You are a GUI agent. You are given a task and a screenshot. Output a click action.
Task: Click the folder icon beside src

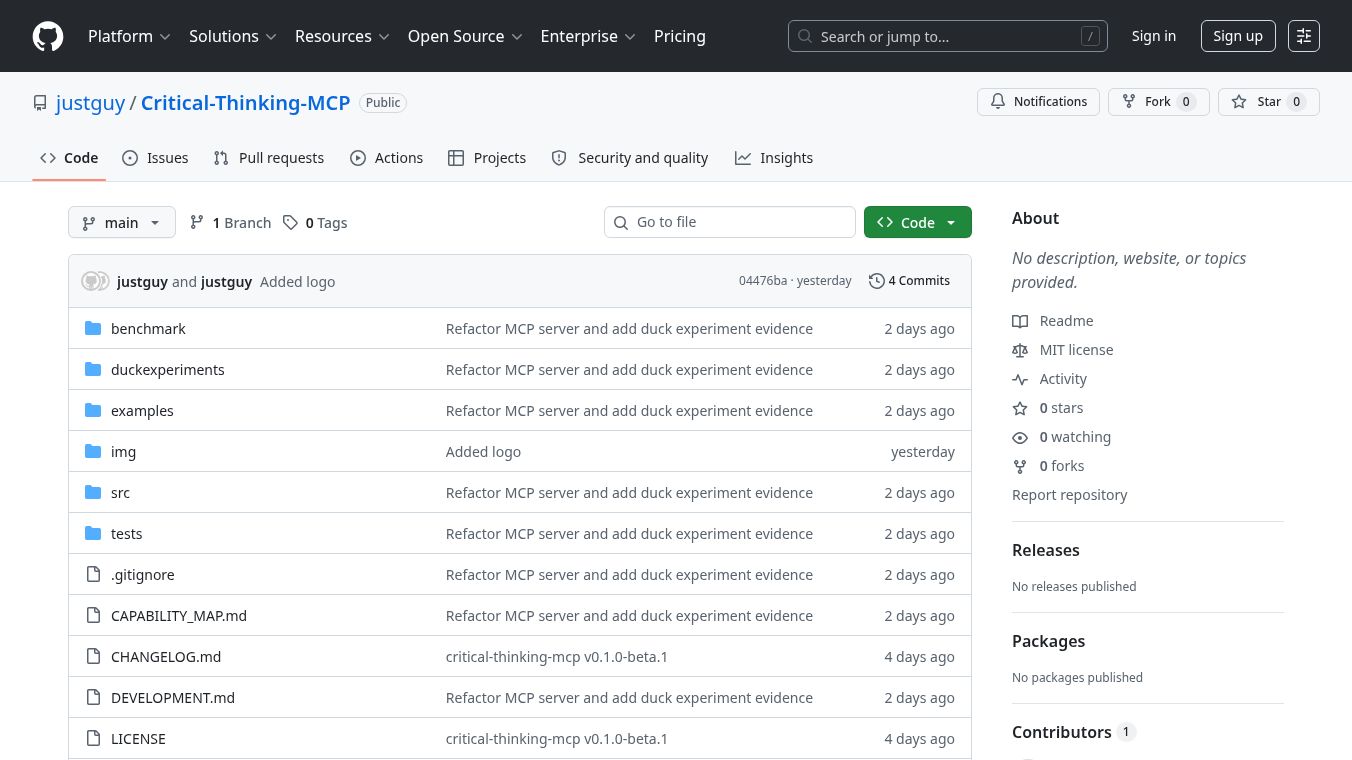pyautogui.click(x=93, y=492)
